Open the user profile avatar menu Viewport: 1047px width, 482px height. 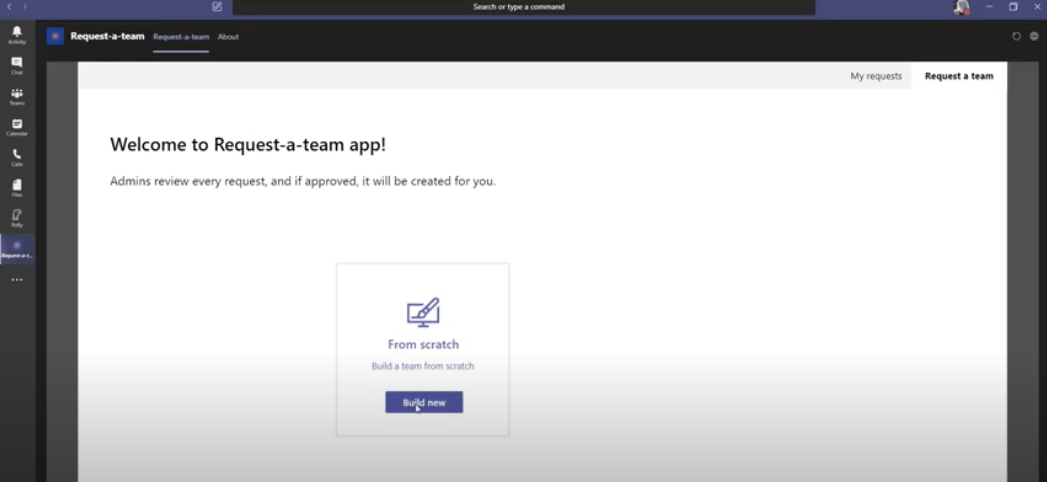click(961, 7)
